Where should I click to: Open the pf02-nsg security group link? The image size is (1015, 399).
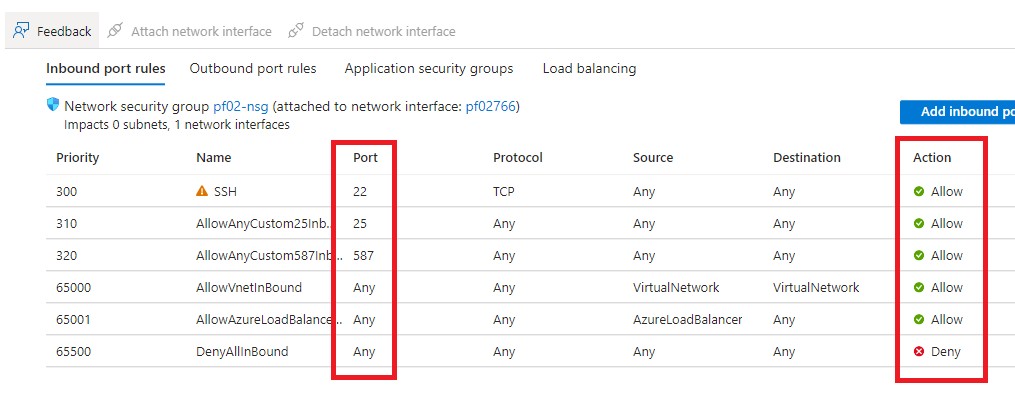[x=240, y=106]
